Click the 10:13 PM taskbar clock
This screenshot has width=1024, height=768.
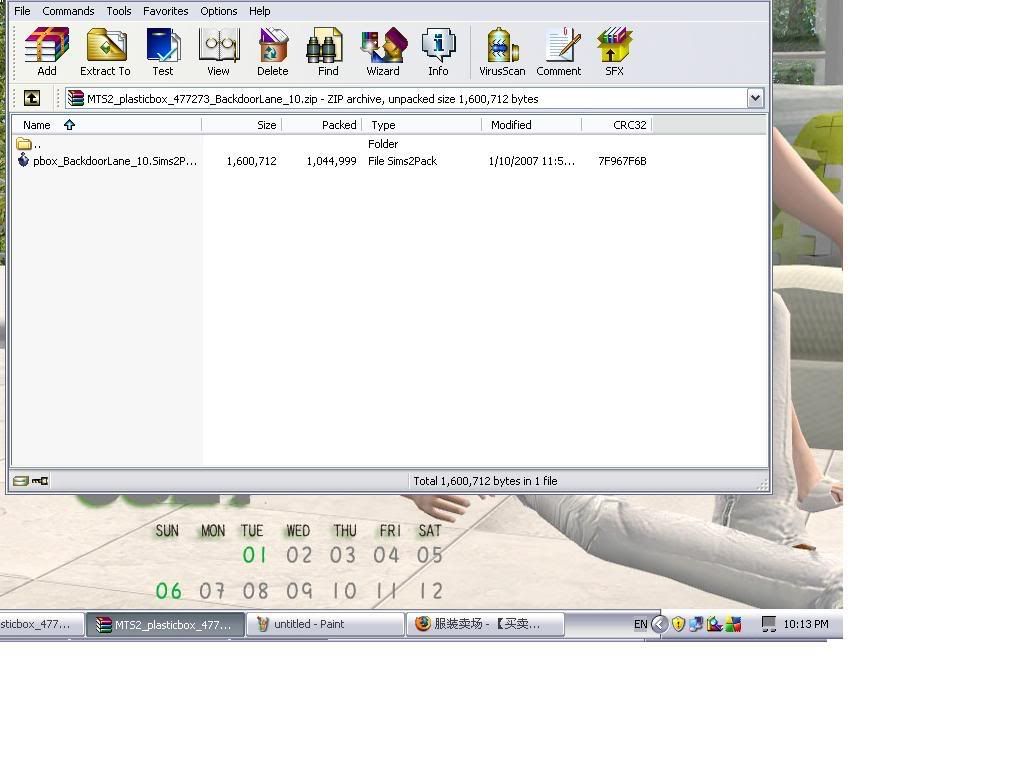[x=806, y=624]
